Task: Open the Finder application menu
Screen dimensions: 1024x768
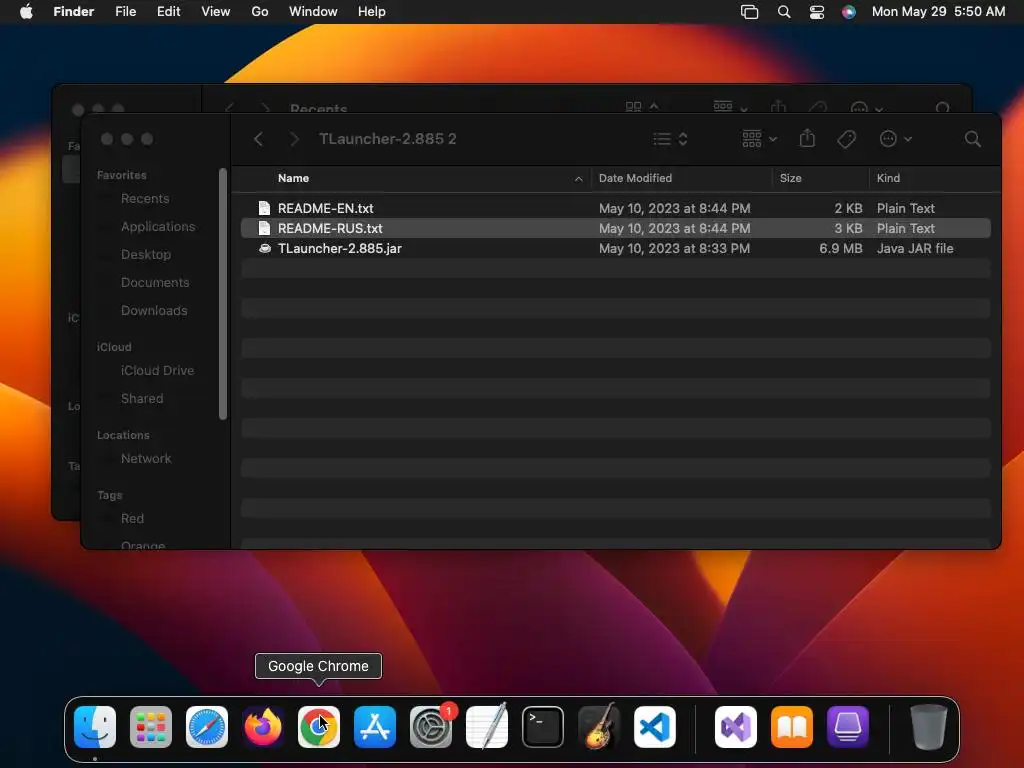Action: pos(74,12)
